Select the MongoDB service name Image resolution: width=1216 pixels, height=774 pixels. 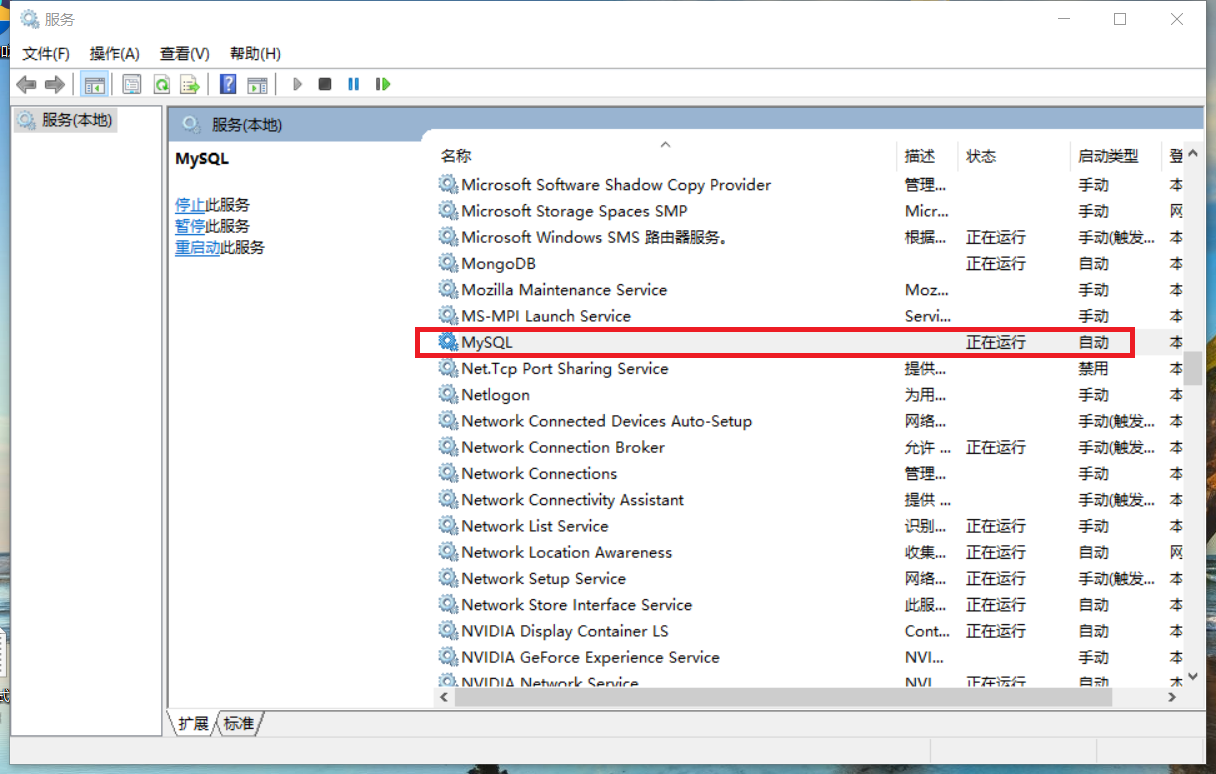(x=499, y=263)
